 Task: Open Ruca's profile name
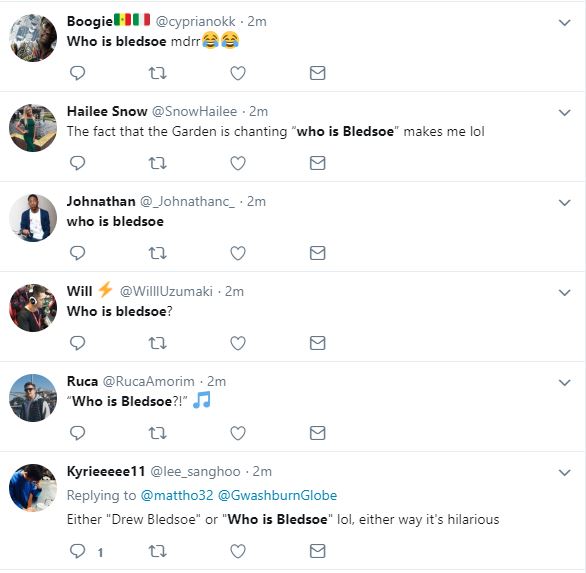pyautogui.click(x=82, y=381)
